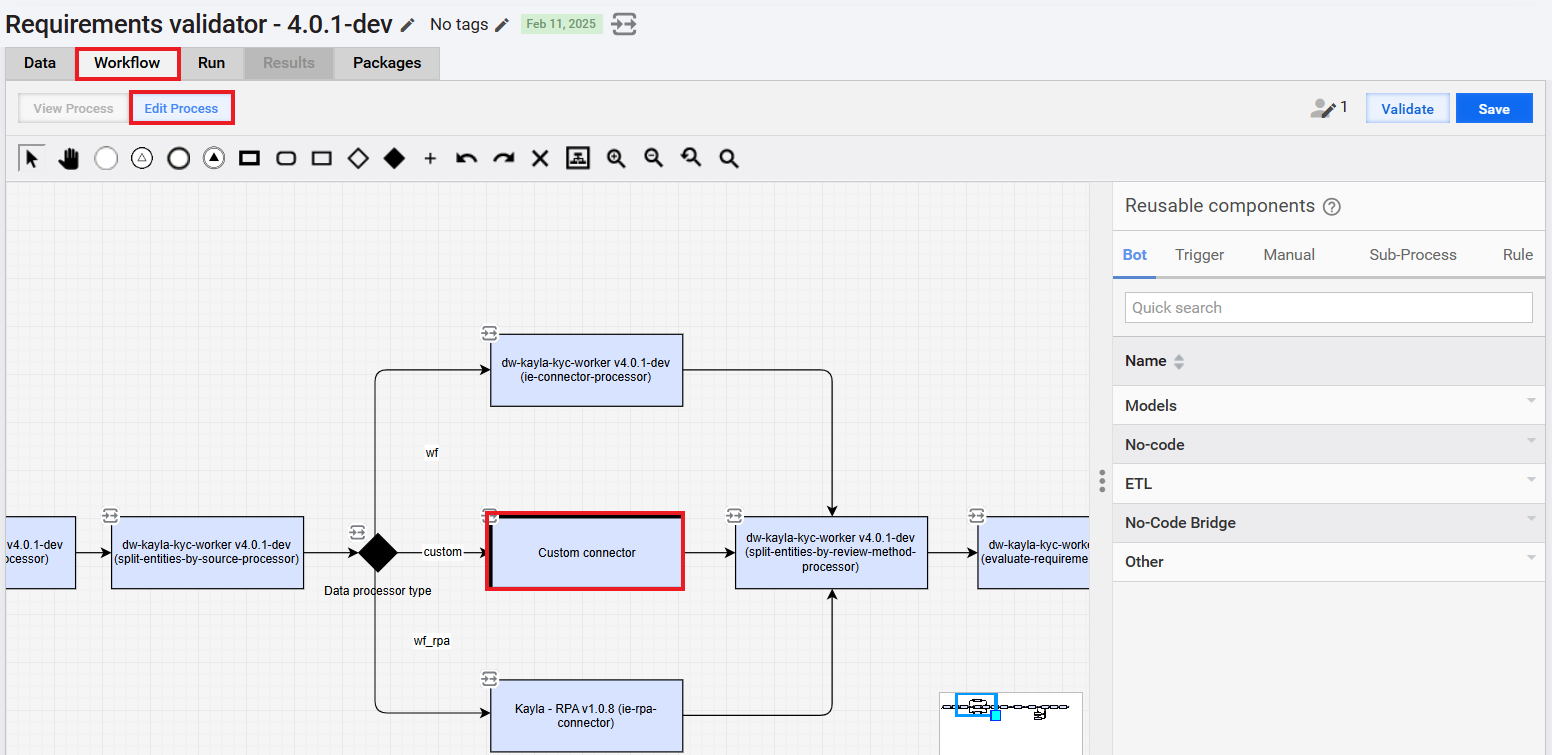The height and width of the screenshot is (755, 1552).
Task: Choose the rounded rectangle shape
Action: tap(286, 158)
